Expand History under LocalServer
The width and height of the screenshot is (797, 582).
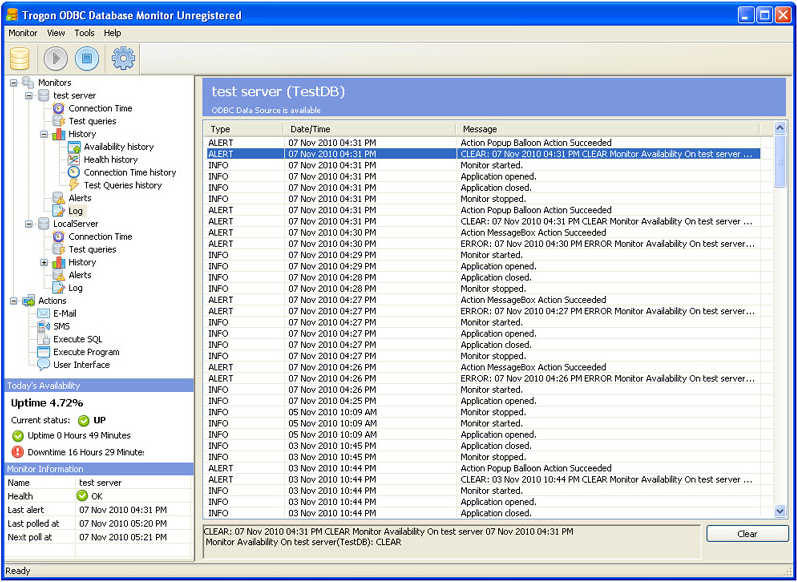point(44,262)
